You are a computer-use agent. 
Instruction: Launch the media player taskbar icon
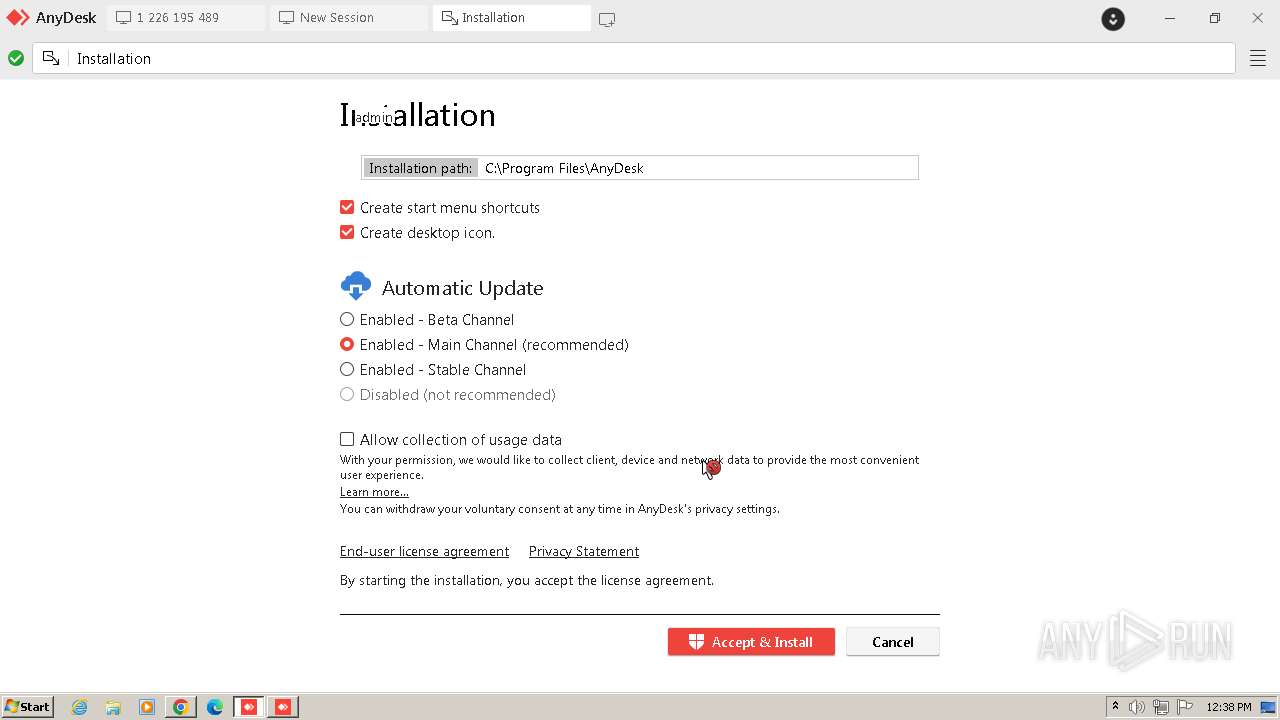(147, 707)
